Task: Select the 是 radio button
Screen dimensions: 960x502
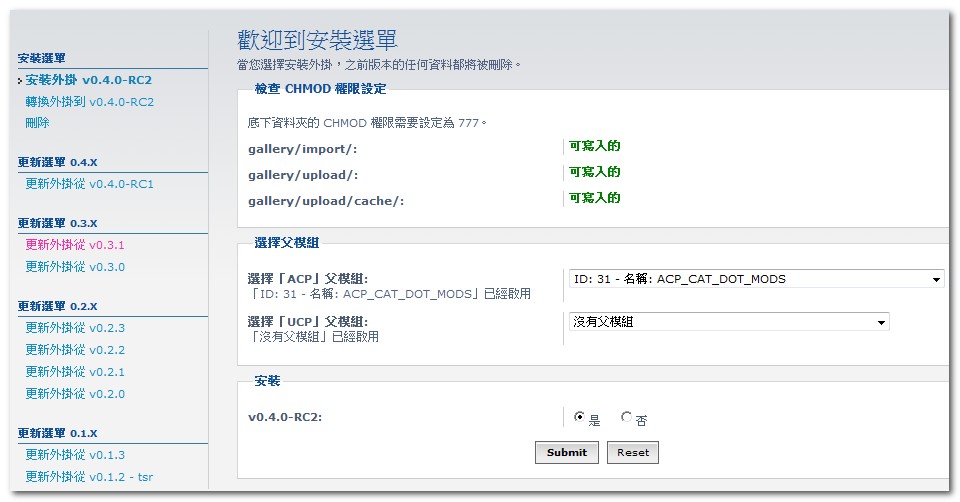Action: 579,417
